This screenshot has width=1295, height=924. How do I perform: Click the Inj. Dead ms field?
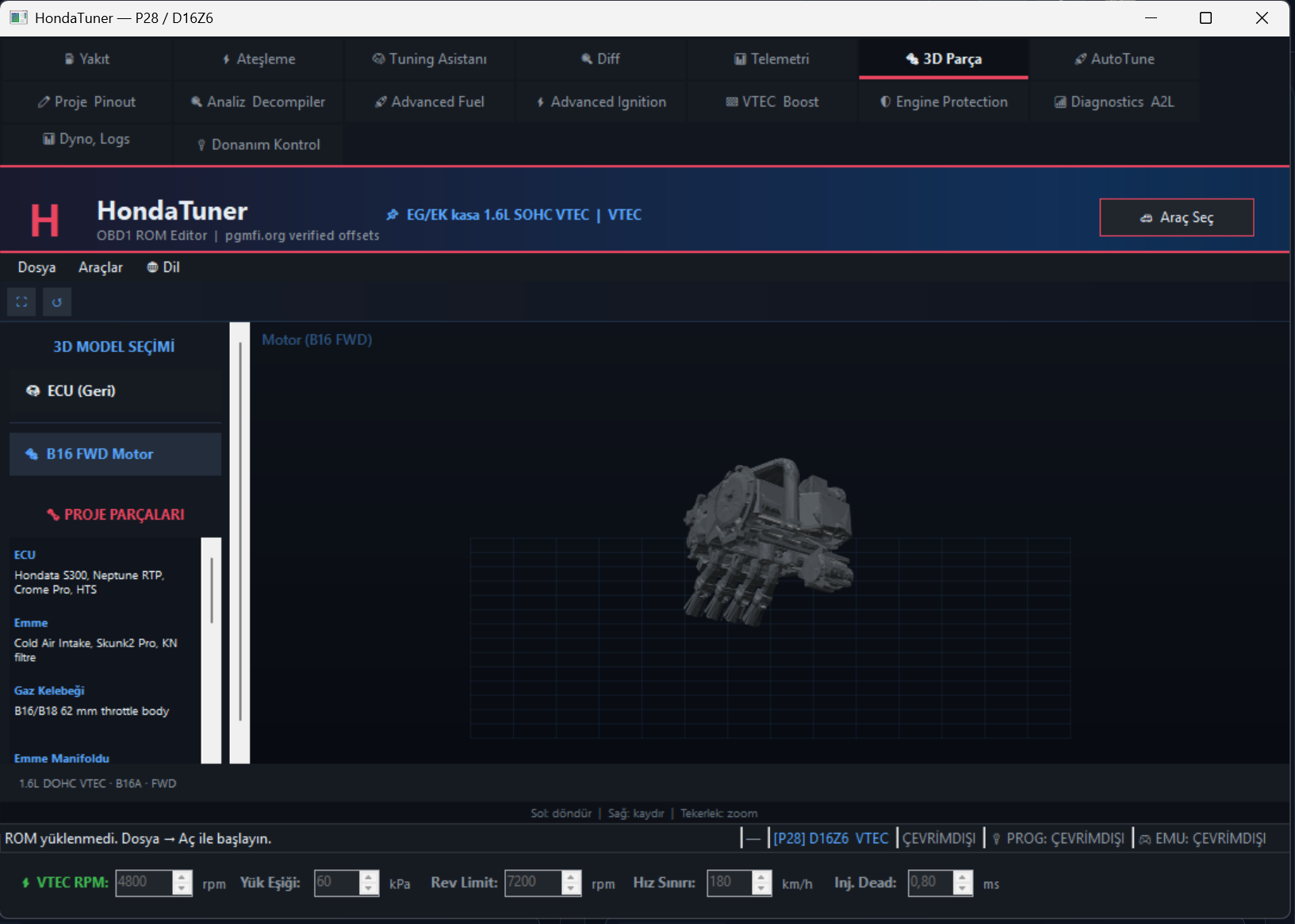pos(931,883)
